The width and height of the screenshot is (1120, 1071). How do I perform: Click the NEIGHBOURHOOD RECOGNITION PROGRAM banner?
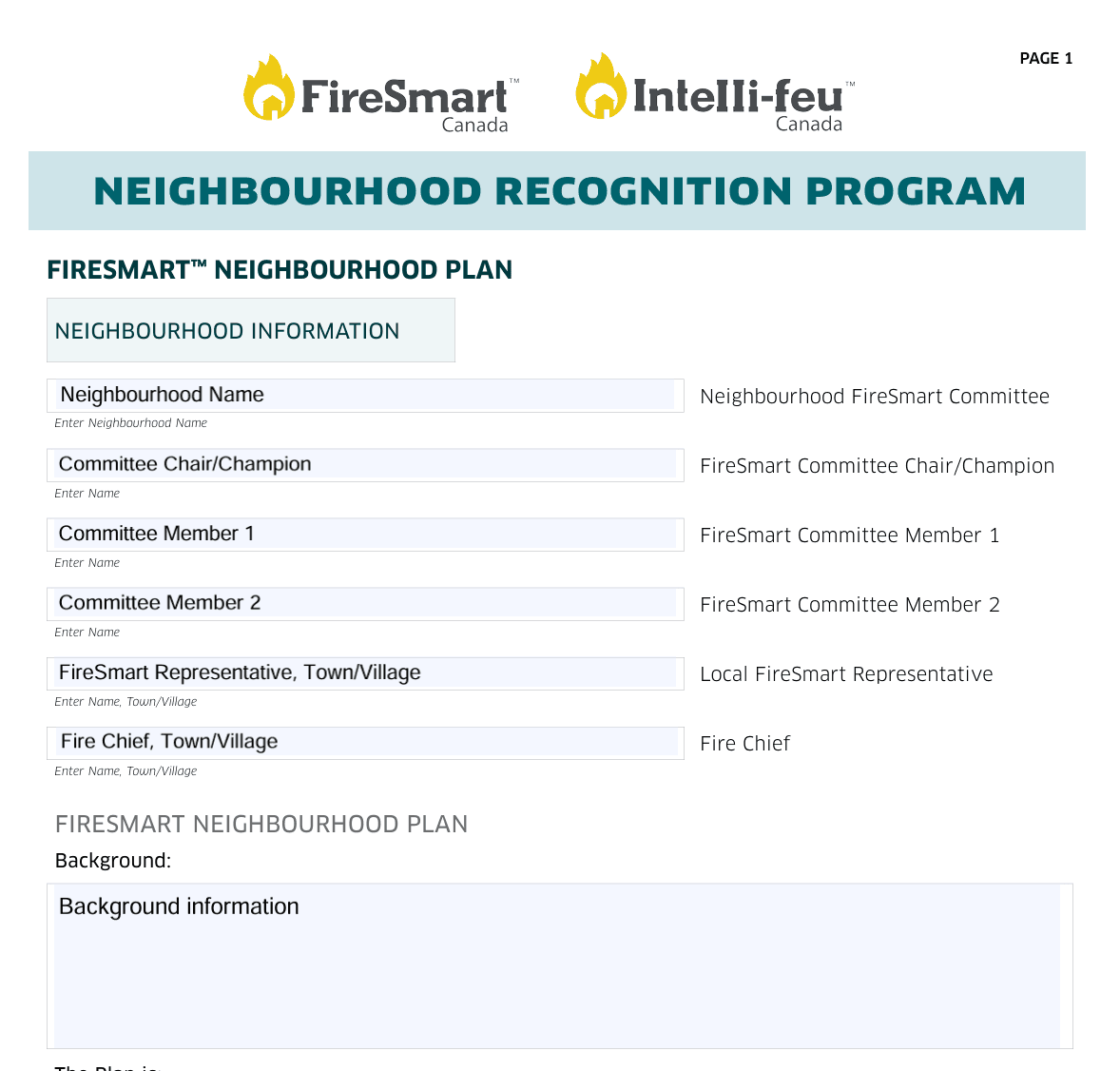click(559, 190)
